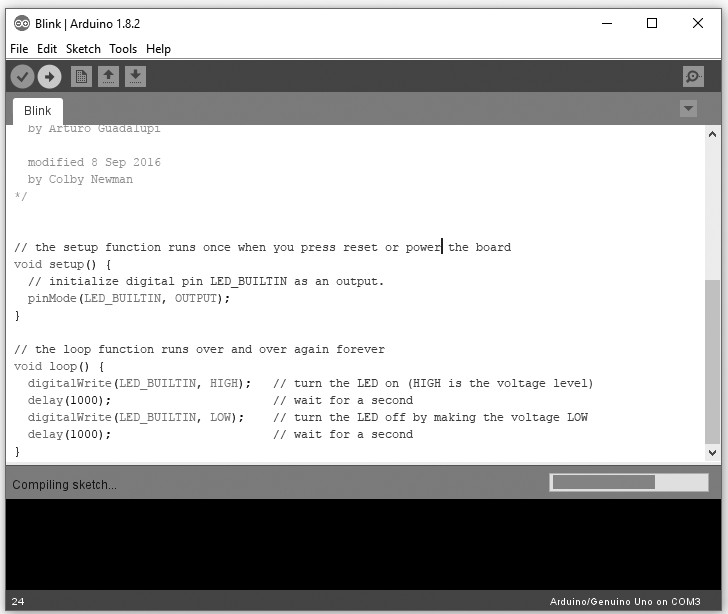Image resolution: width=728 pixels, height=614 pixels.
Task: Close the Arduino window
Action: (x=697, y=23)
